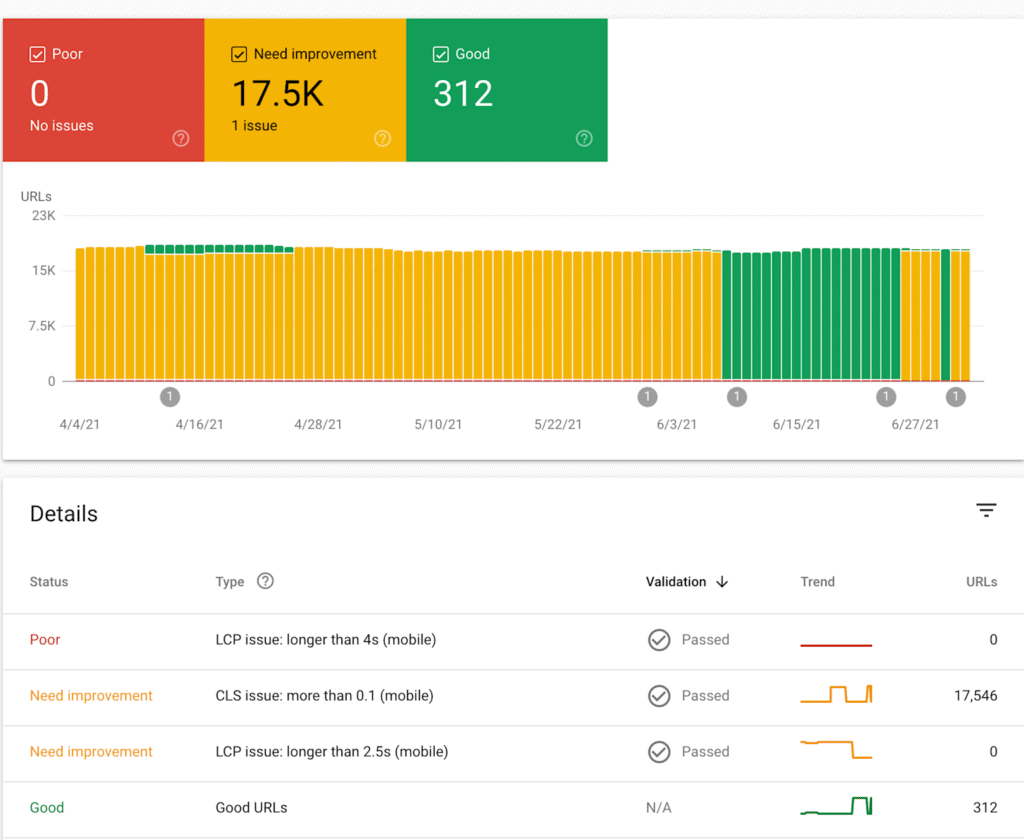This screenshot has height=840, width=1024.
Task: Open the Need improvement card help icon
Action: tap(382, 139)
